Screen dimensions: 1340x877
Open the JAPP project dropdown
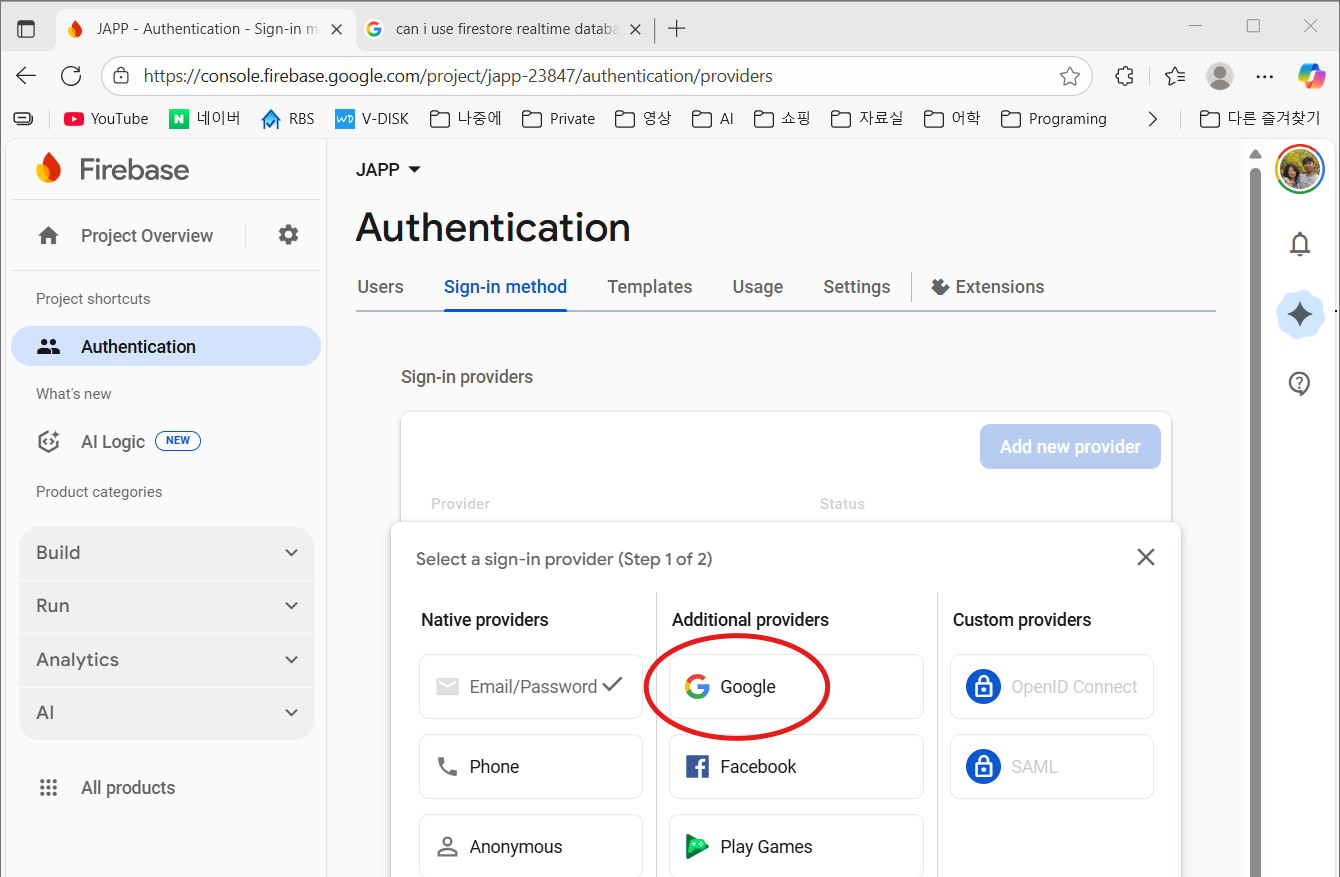(x=388, y=170)
